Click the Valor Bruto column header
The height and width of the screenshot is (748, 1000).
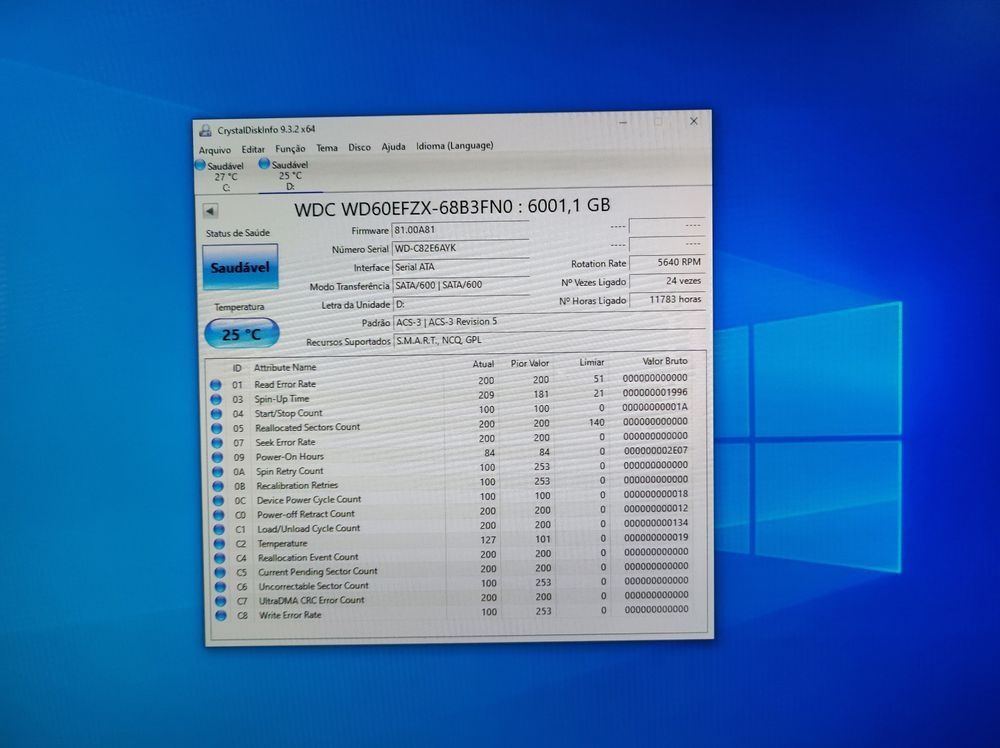point(665,361)
